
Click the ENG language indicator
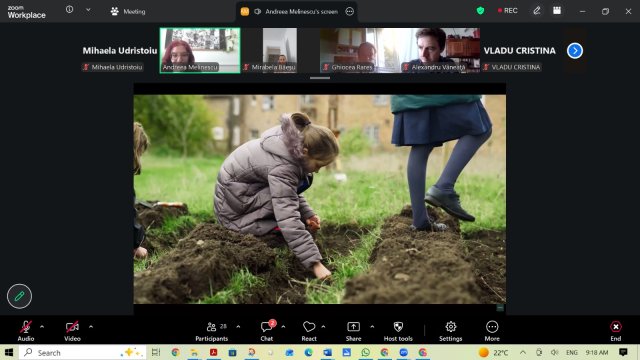pyautogui.click(x=571, y=352)
